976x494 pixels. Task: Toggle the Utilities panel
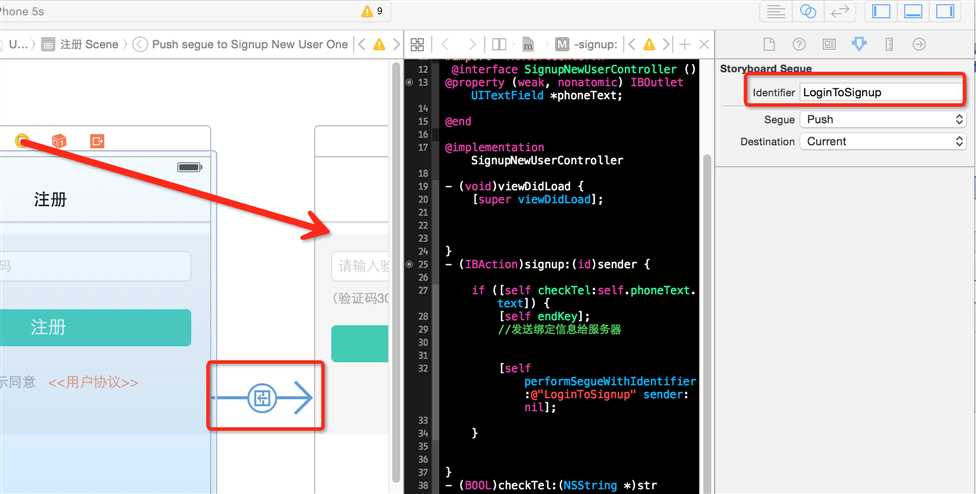click(946, 11)
